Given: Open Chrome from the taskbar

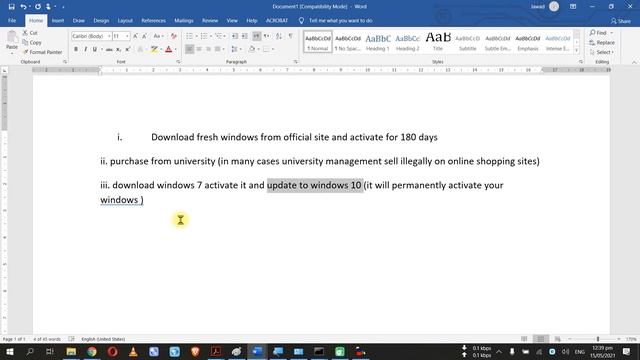Looking at the screenshot, I should point(92,351).
